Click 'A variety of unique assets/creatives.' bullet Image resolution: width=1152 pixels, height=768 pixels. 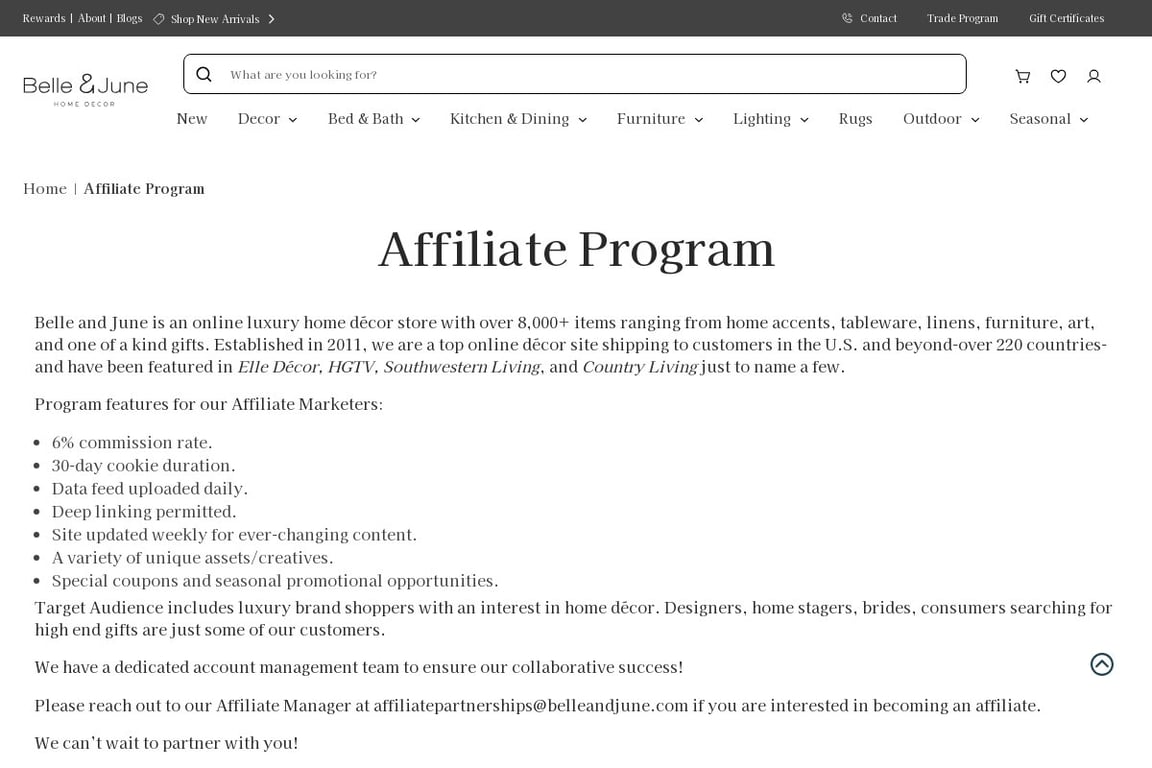coord(192,558)
